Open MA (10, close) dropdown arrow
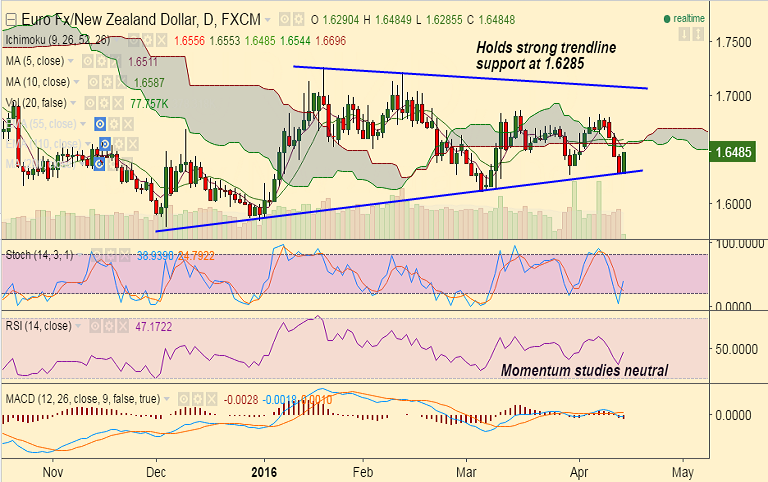The image size is (768, 482). click(x=76, y=82)
